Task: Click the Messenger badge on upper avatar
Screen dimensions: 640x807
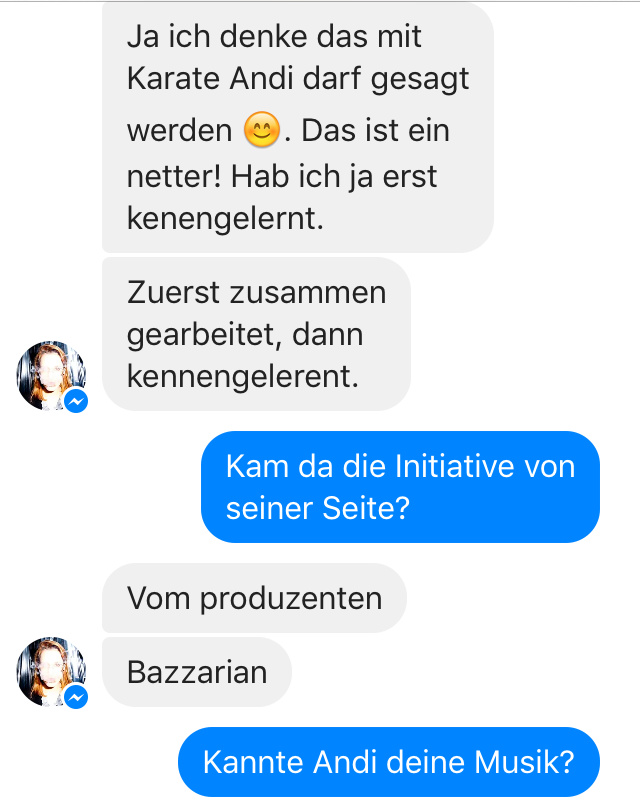Action: coord(76,401)
